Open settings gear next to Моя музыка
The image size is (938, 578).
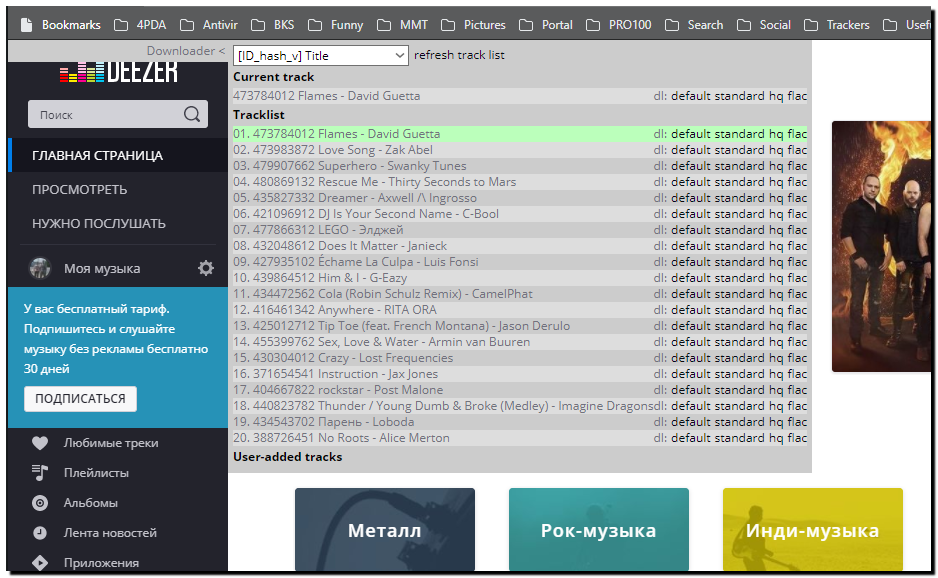[206, 268]
